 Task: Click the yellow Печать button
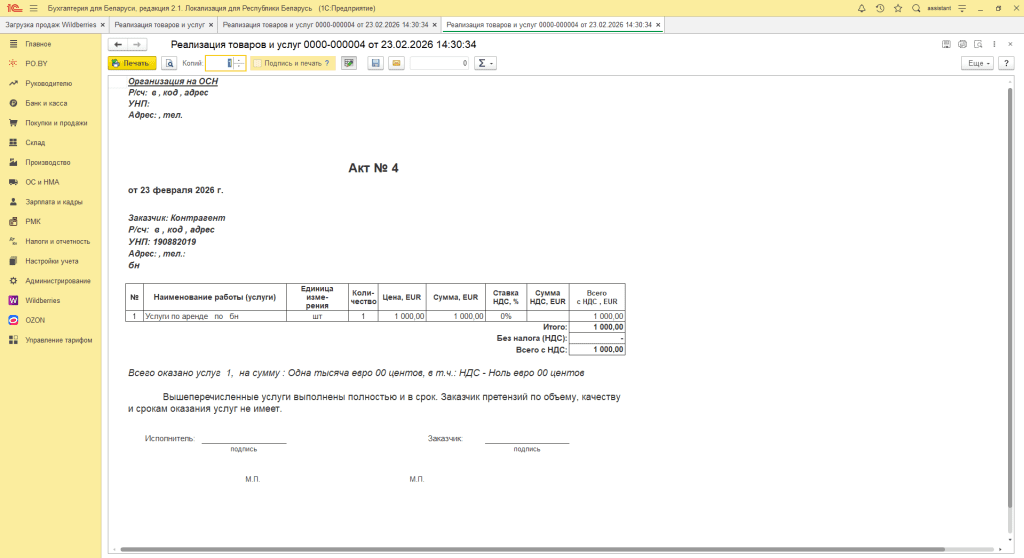coord(132,63)
